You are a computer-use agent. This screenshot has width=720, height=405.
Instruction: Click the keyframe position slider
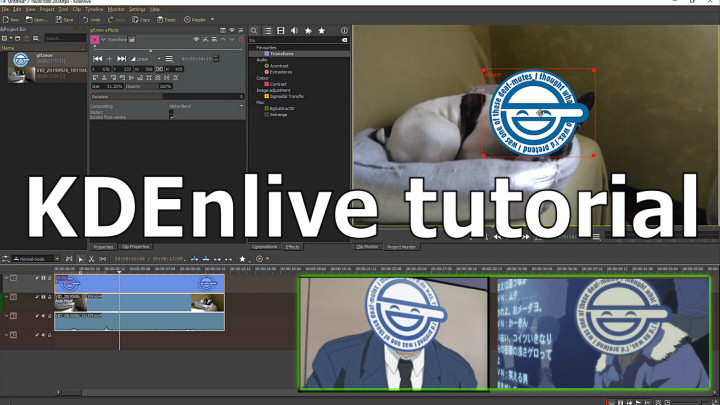[x=168, y=49]
